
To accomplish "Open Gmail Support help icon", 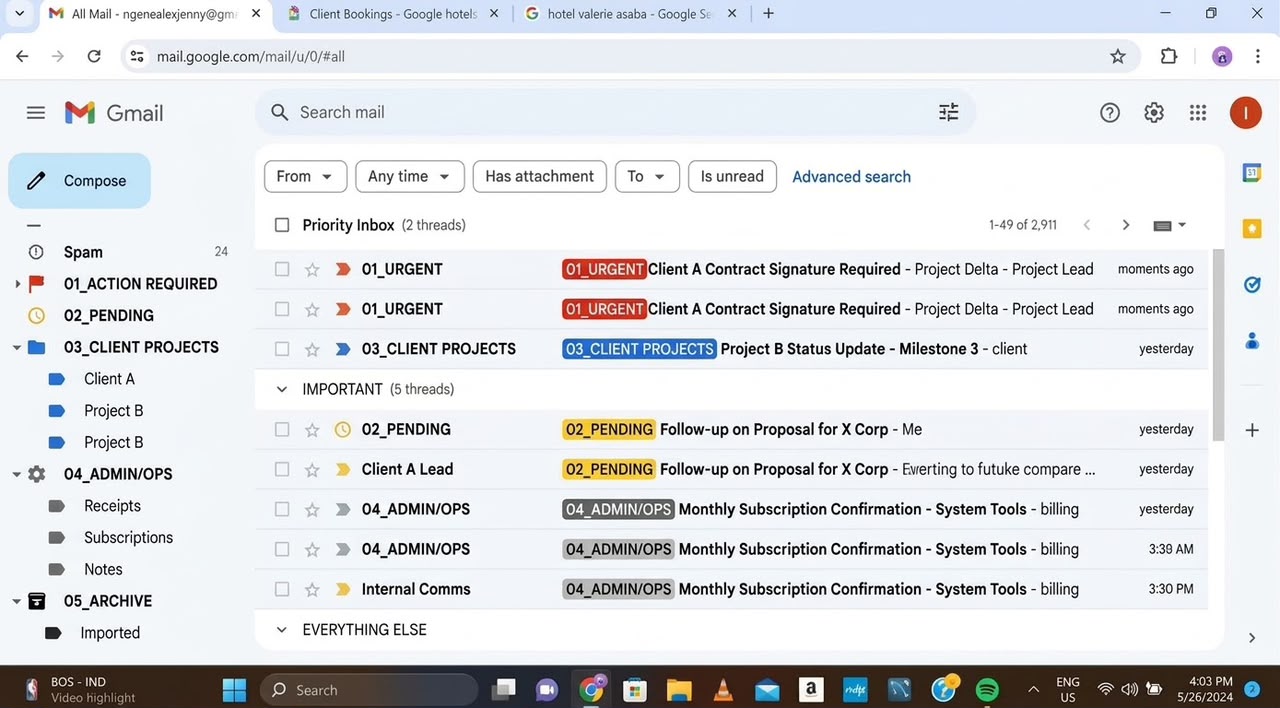I will tap(1110, 113).
